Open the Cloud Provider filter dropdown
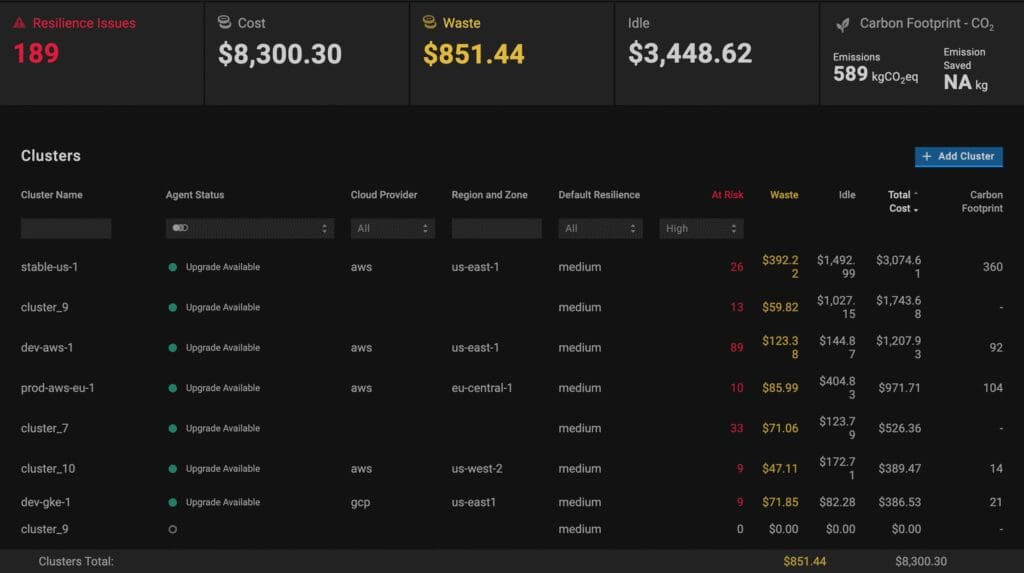This screenshot has width=1024, height=573. [x=392, y=228]
